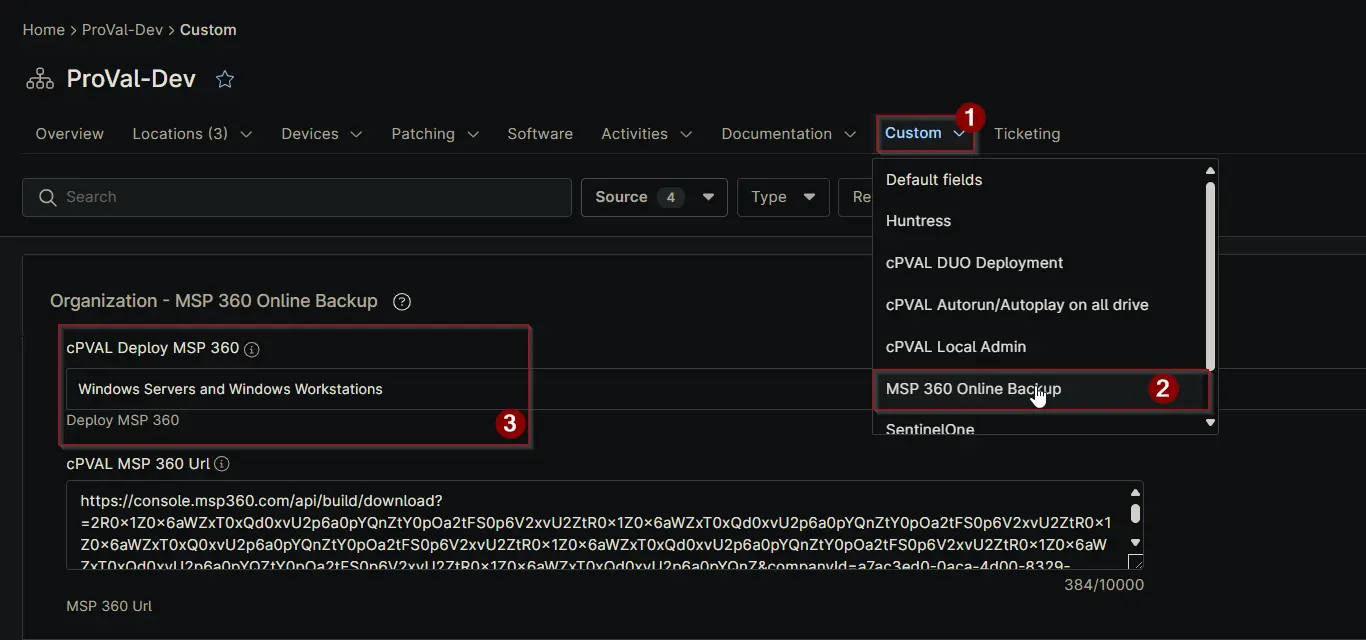The width and height of the screenshot is (1366, 640).
Task: Switch to the Software tab
Action: click(x=540, y=134)
